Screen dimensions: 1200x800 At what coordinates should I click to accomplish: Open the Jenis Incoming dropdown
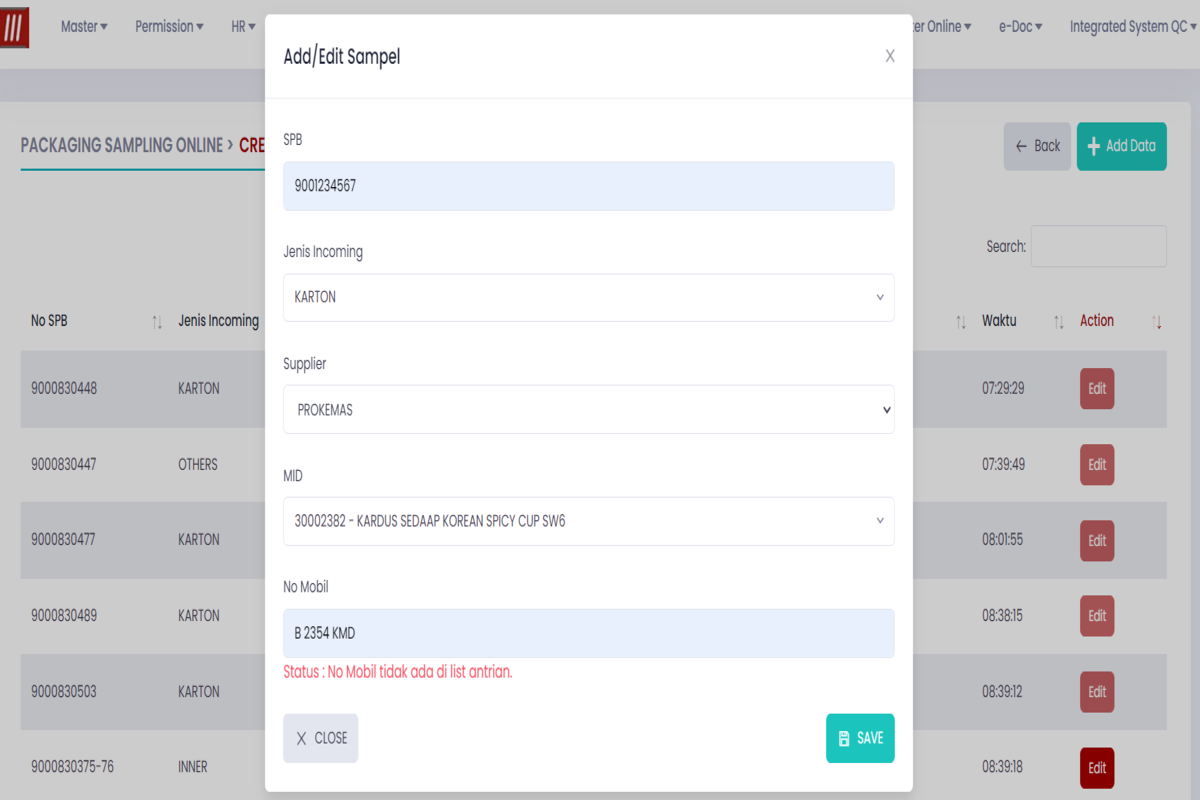588,297
